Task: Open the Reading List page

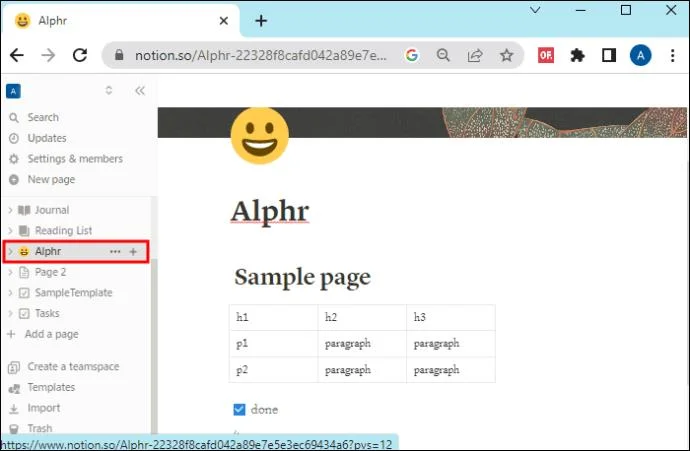Action: coord(63,231)
